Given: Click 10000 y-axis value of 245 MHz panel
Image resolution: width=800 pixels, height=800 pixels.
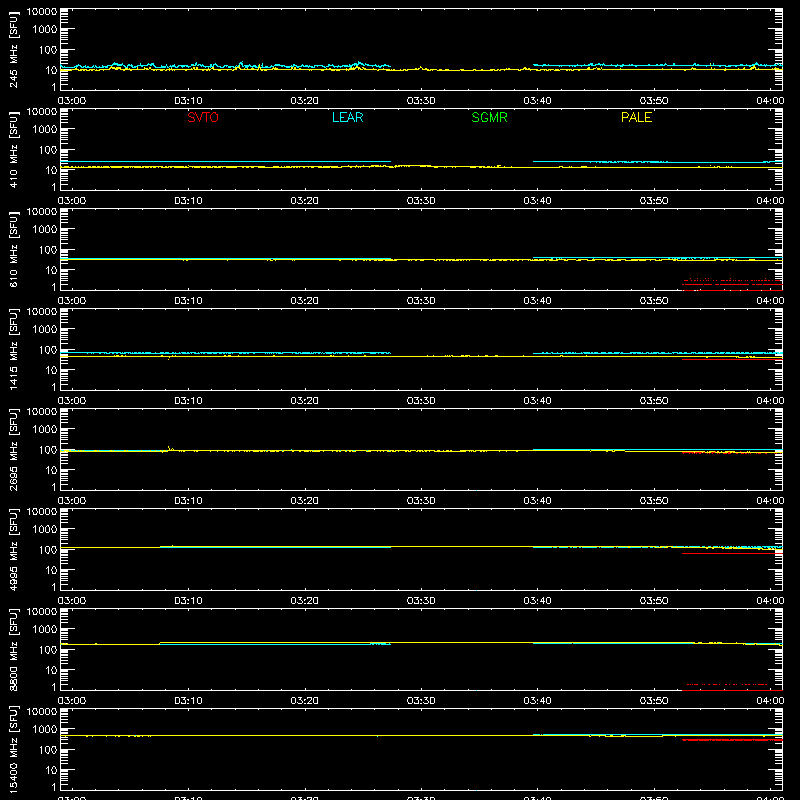Looking at the screenshot, I should tap(42, 12).
